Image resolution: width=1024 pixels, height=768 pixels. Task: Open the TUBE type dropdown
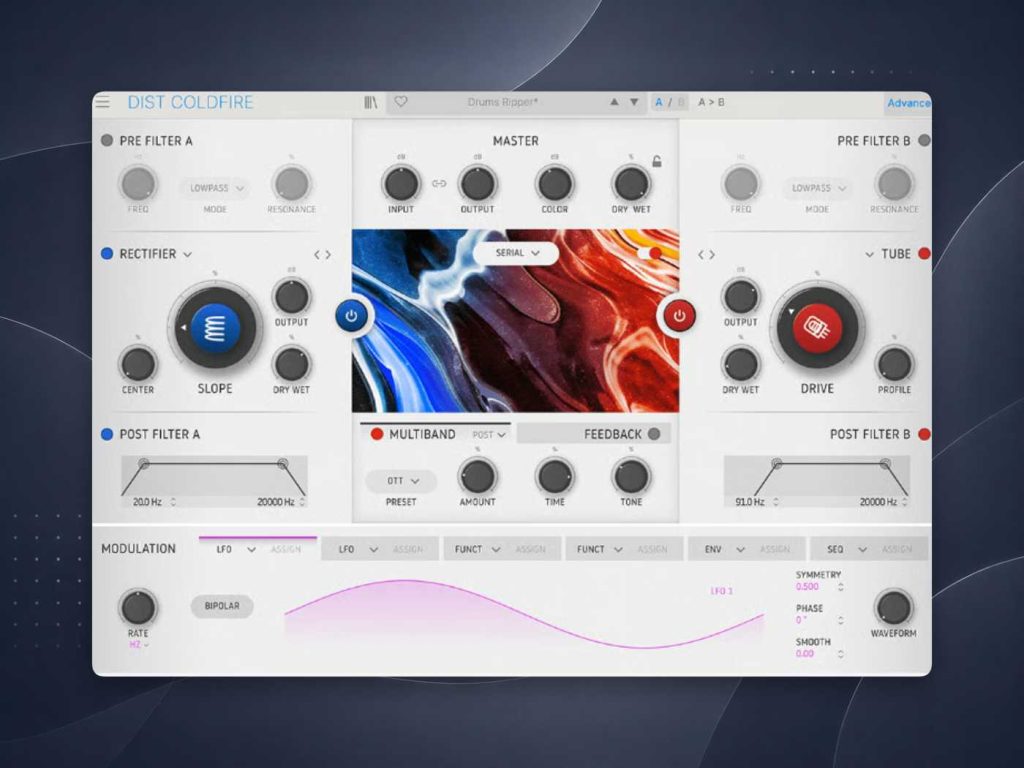888,254
